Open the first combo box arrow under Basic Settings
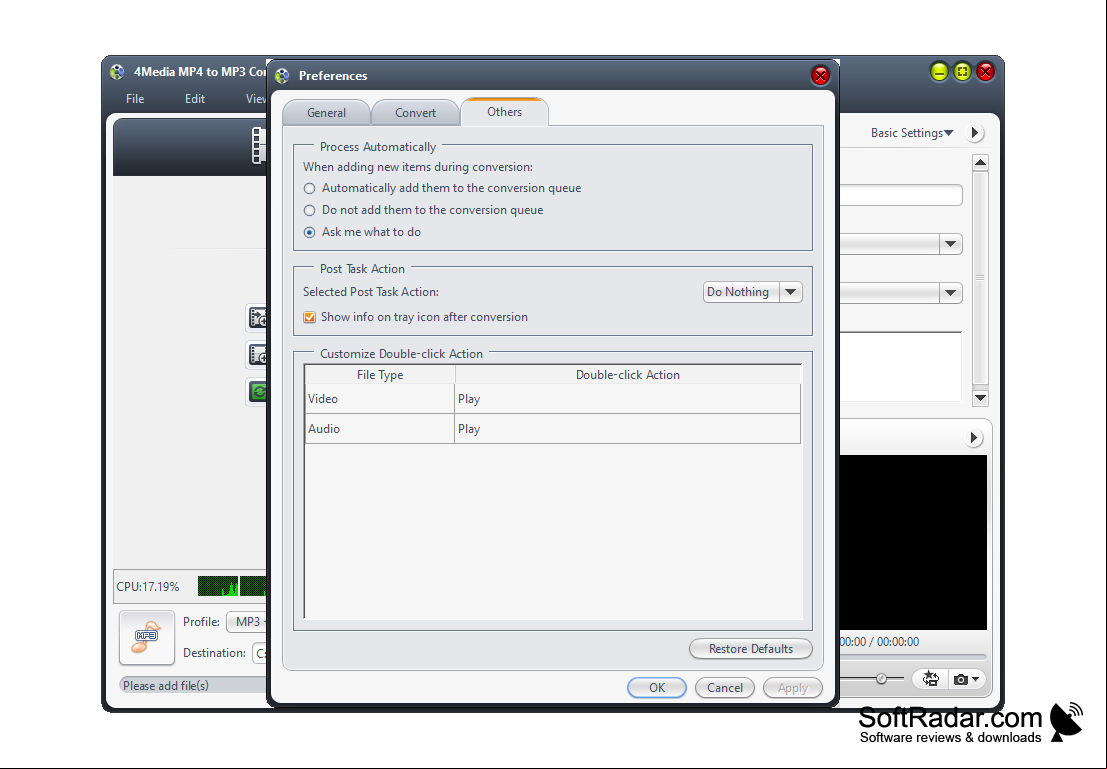This screenshot has width=1107, height=769. tap(951, 244)
